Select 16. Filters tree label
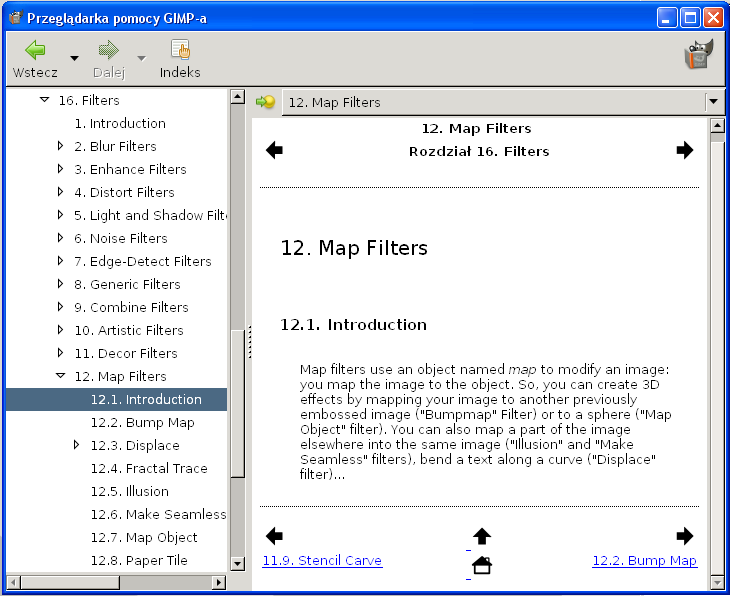This screenshot has height=596, width=730. (89, 100)
